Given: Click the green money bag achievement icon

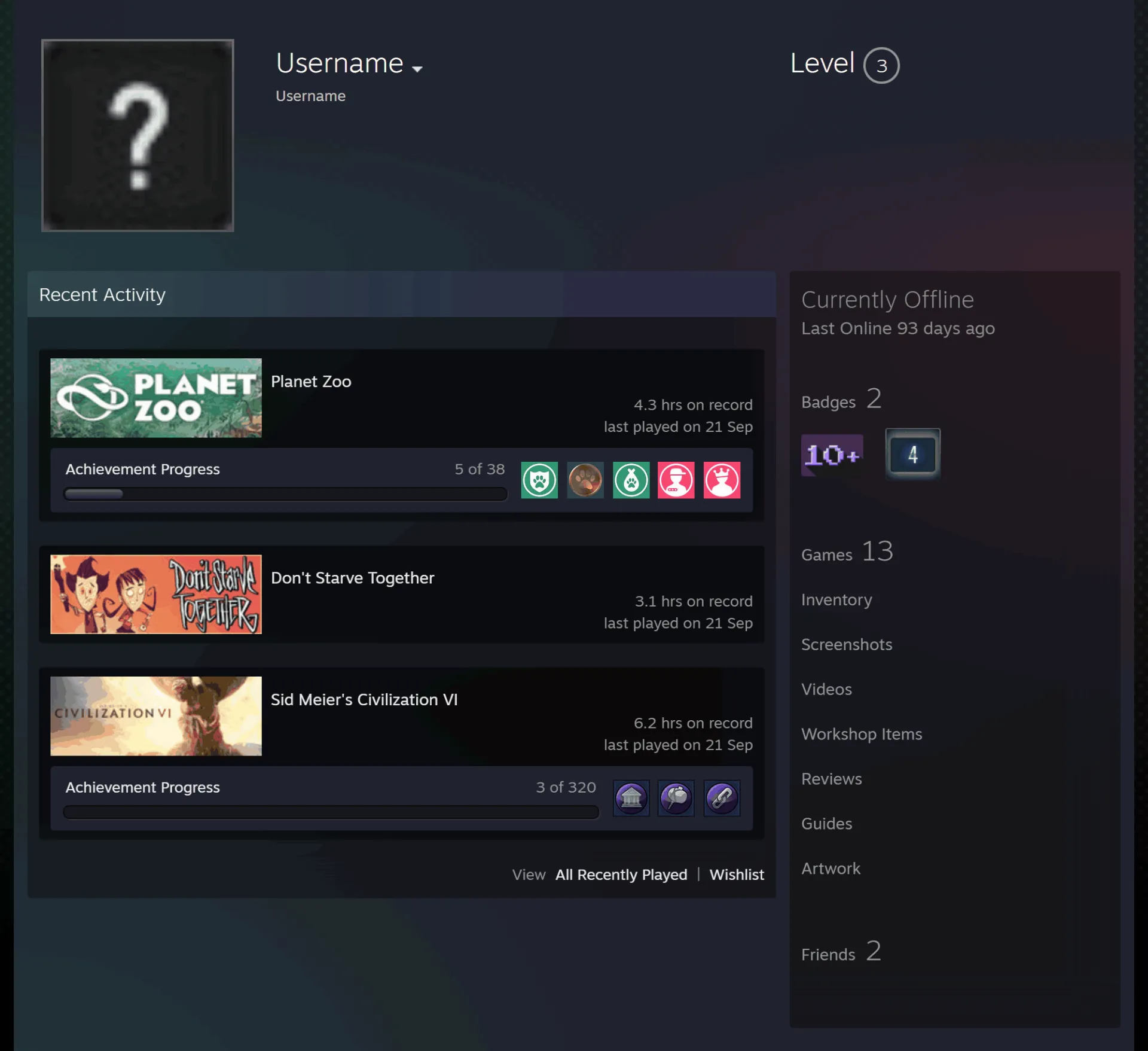Looking at the screenshot, I should 631,480.
